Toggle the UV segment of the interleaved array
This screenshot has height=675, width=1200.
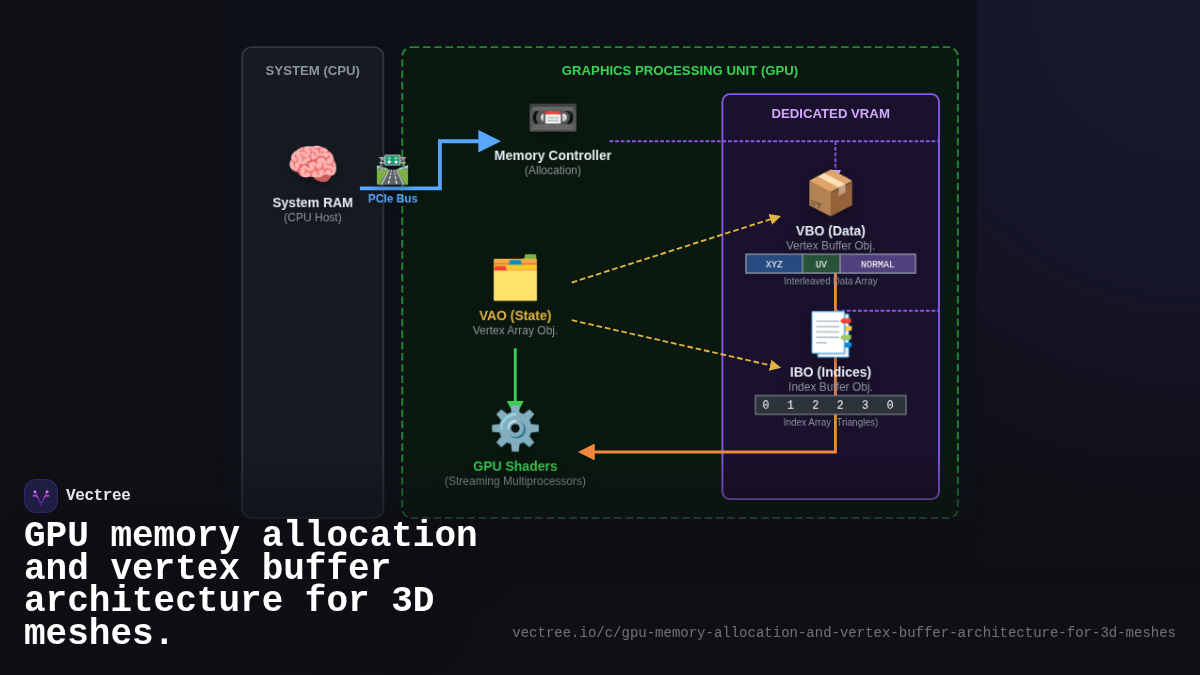click(821, 263)
